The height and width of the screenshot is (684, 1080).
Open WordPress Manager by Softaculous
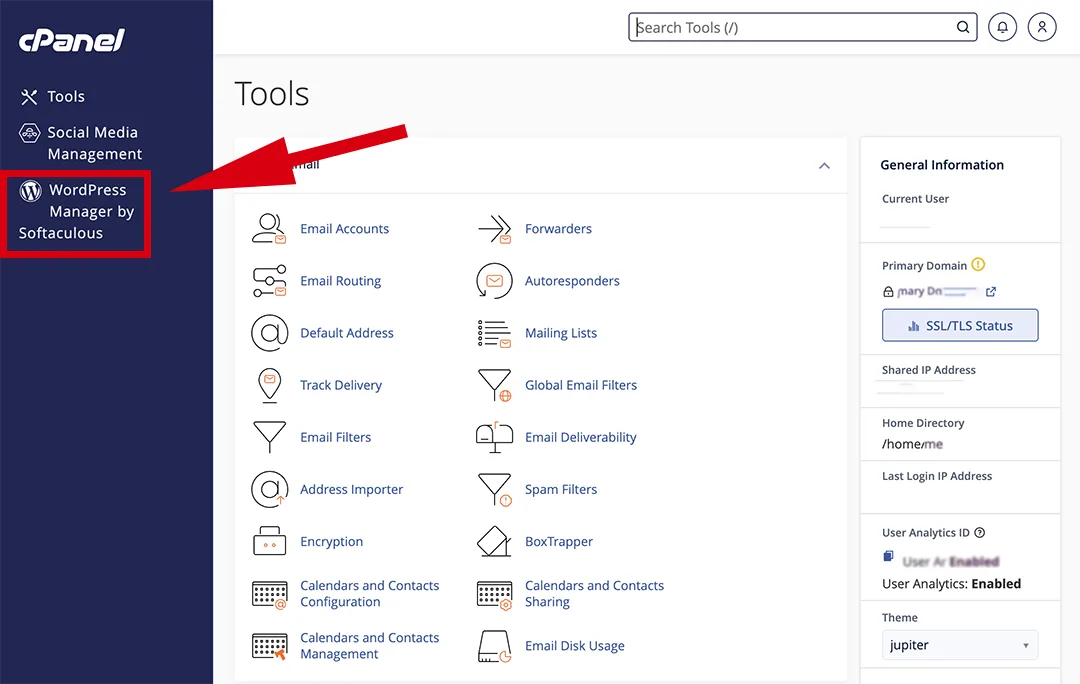76,211
